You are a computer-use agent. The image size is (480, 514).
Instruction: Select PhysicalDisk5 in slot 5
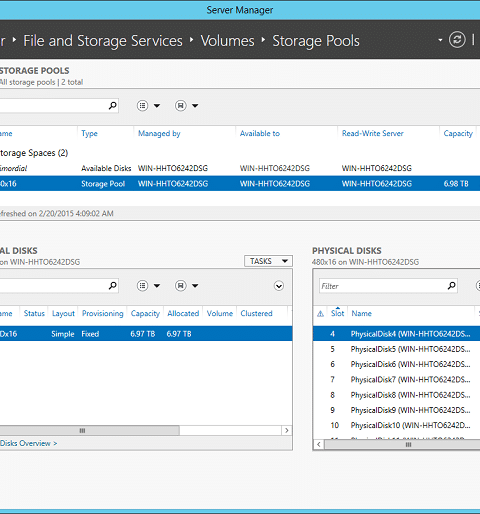[397, 349]
